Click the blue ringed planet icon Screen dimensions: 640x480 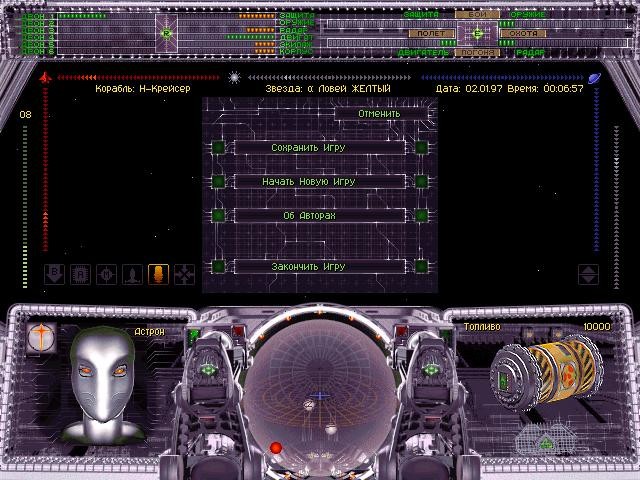click(594, 78)
